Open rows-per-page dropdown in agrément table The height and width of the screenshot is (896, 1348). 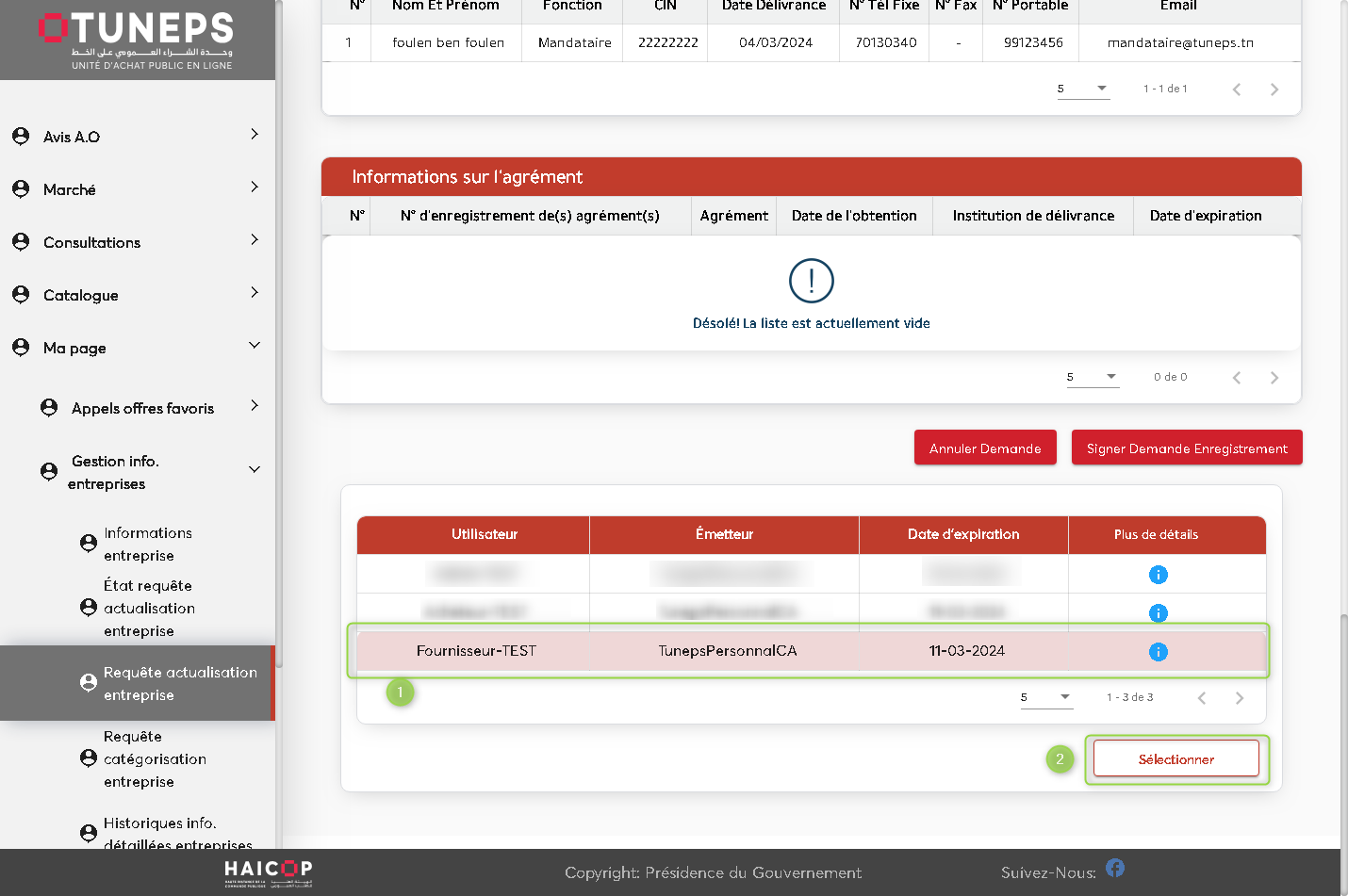tap(1092, 377)
